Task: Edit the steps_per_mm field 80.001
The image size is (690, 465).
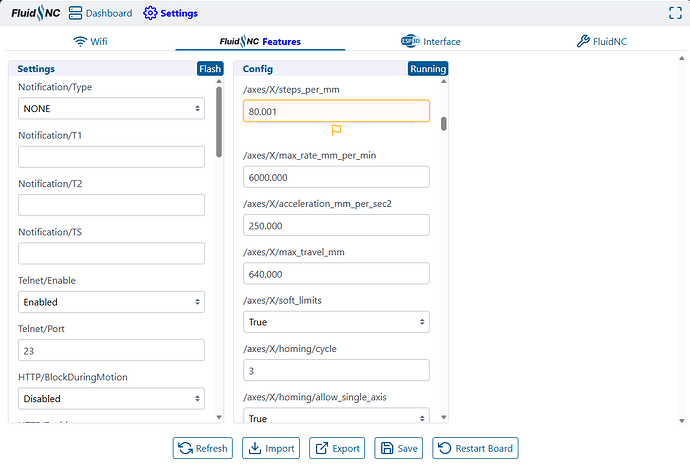Action: pos(336,111)
